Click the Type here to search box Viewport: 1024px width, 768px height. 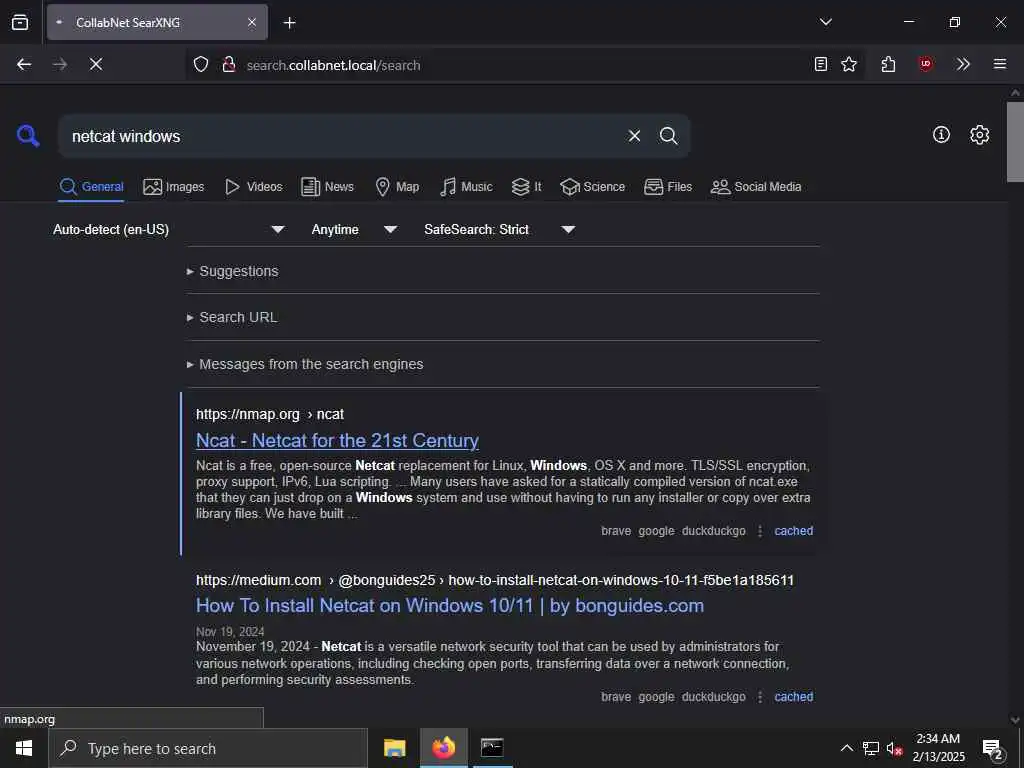[x=208, y=748]
